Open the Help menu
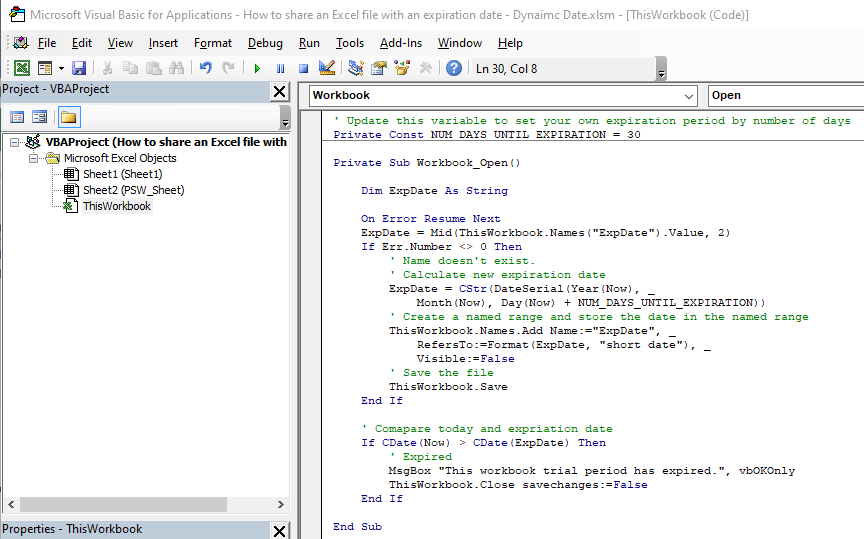Screen dimensions: 864x539 point(510,43)
